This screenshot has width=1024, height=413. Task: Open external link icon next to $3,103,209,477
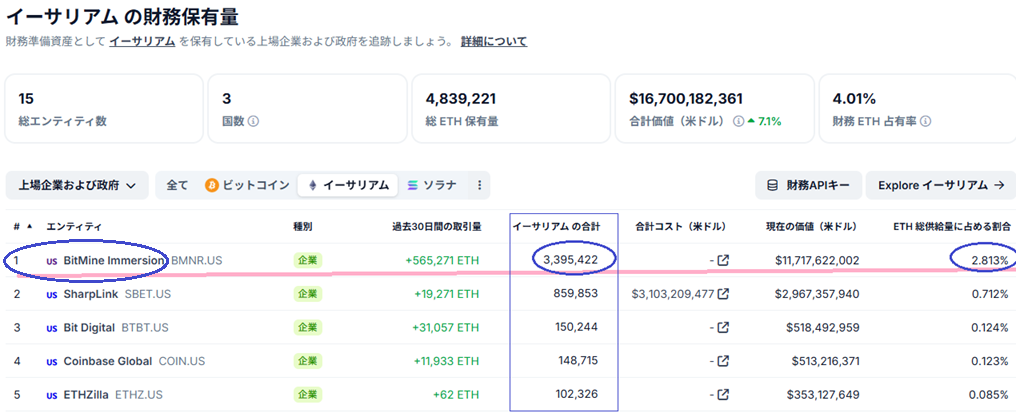(723, 294)
